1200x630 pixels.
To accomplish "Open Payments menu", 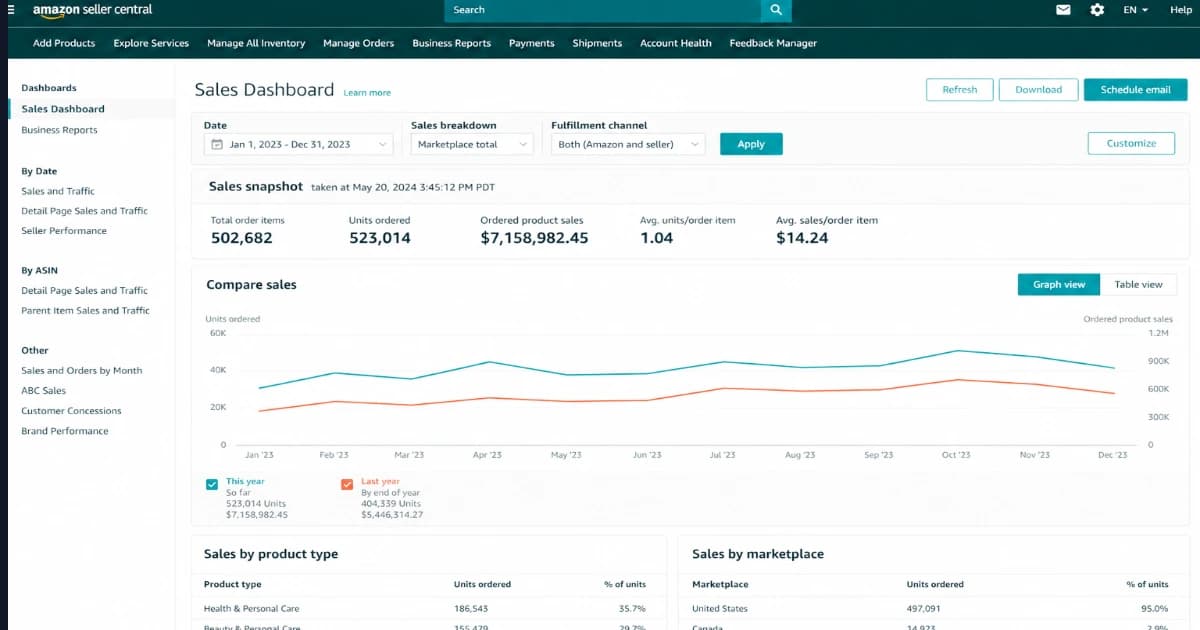I will pos(531,43).
